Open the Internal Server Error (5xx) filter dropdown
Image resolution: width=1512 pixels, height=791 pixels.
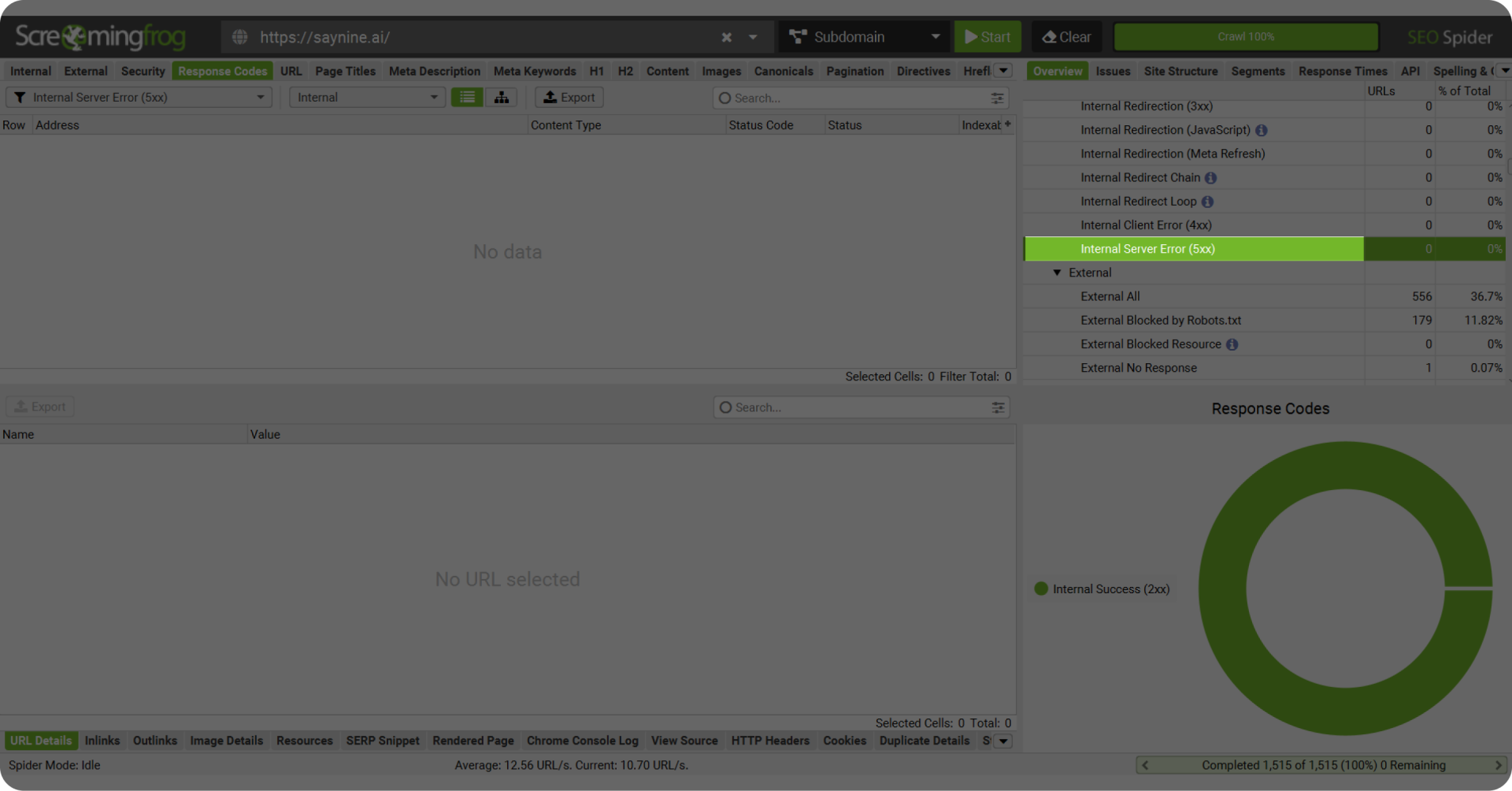pos(139,98)
